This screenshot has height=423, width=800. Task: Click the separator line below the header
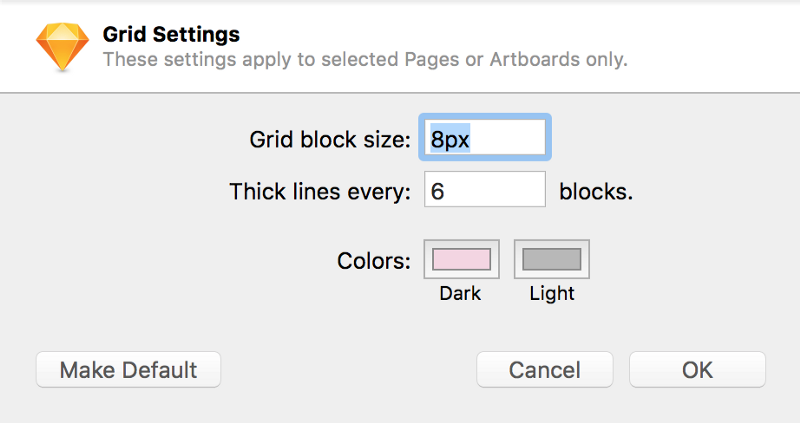400,92
